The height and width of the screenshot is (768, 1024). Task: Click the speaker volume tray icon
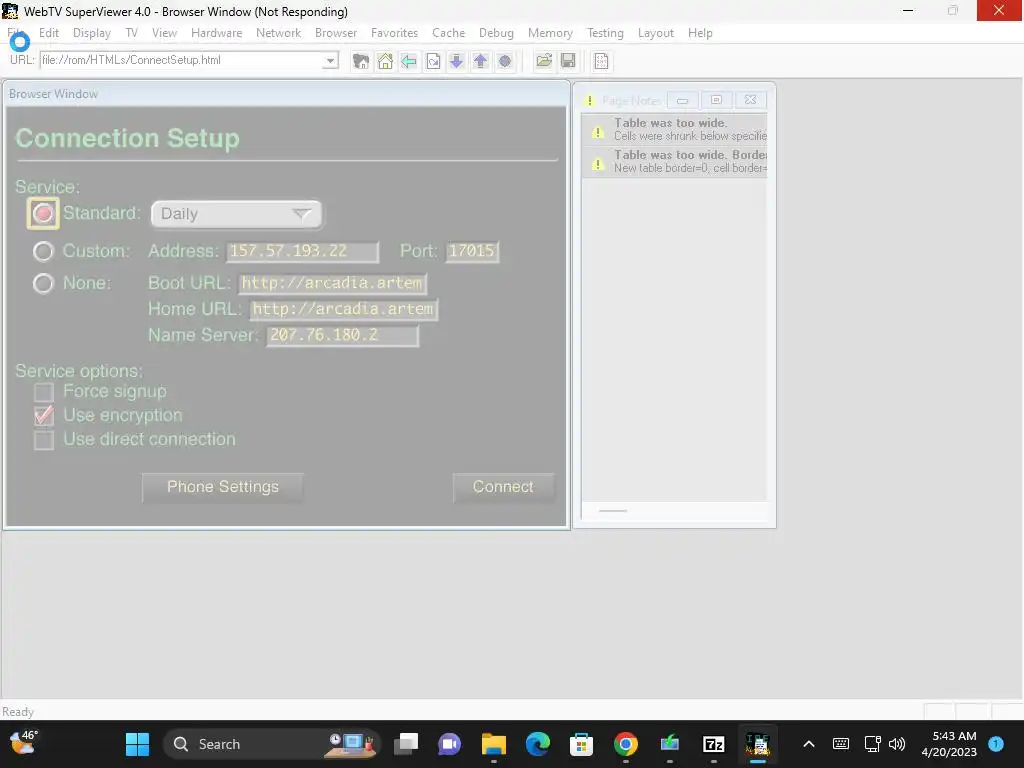pyautogui.click(x=897, y=744)
